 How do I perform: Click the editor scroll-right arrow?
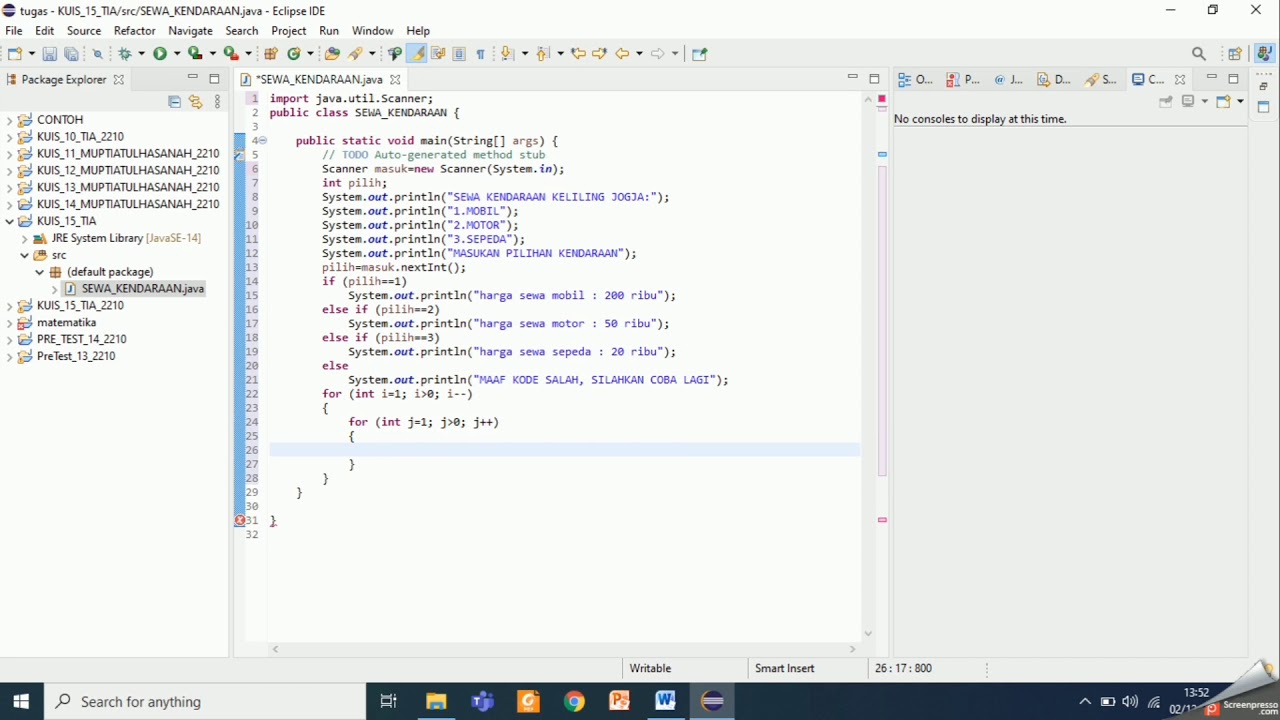[853, 649]
